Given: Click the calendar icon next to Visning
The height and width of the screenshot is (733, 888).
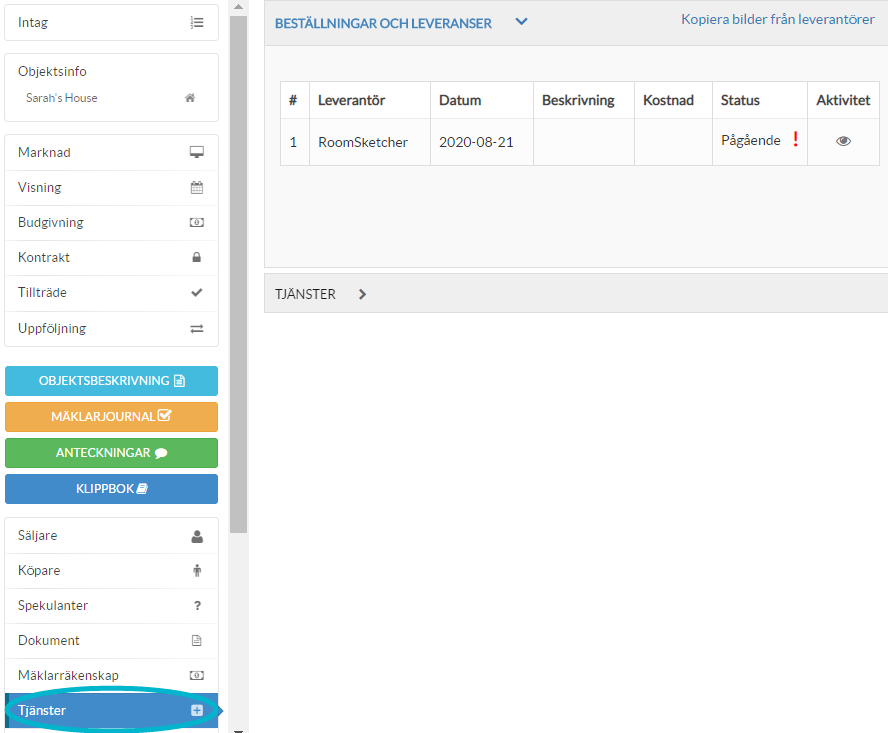Looking at the screenshot, I should [196, 187].
